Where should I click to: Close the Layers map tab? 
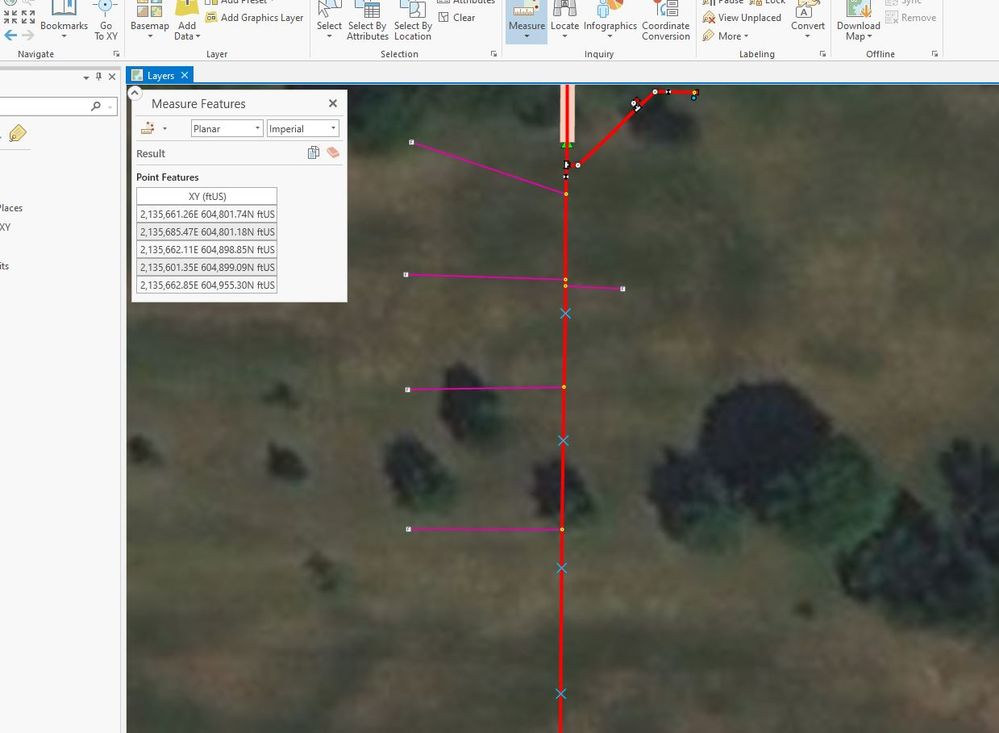tap(185, 75)
